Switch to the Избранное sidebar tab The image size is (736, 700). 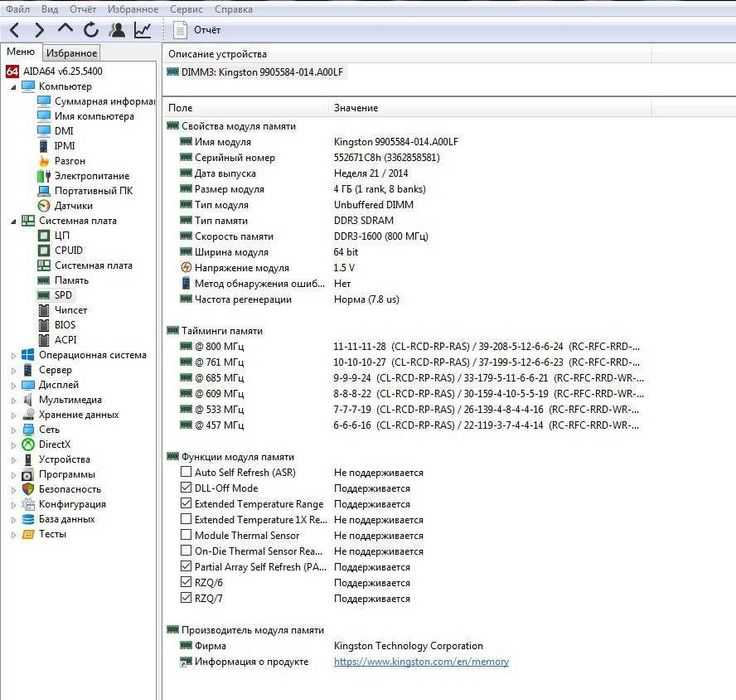[x=71, y=53]
